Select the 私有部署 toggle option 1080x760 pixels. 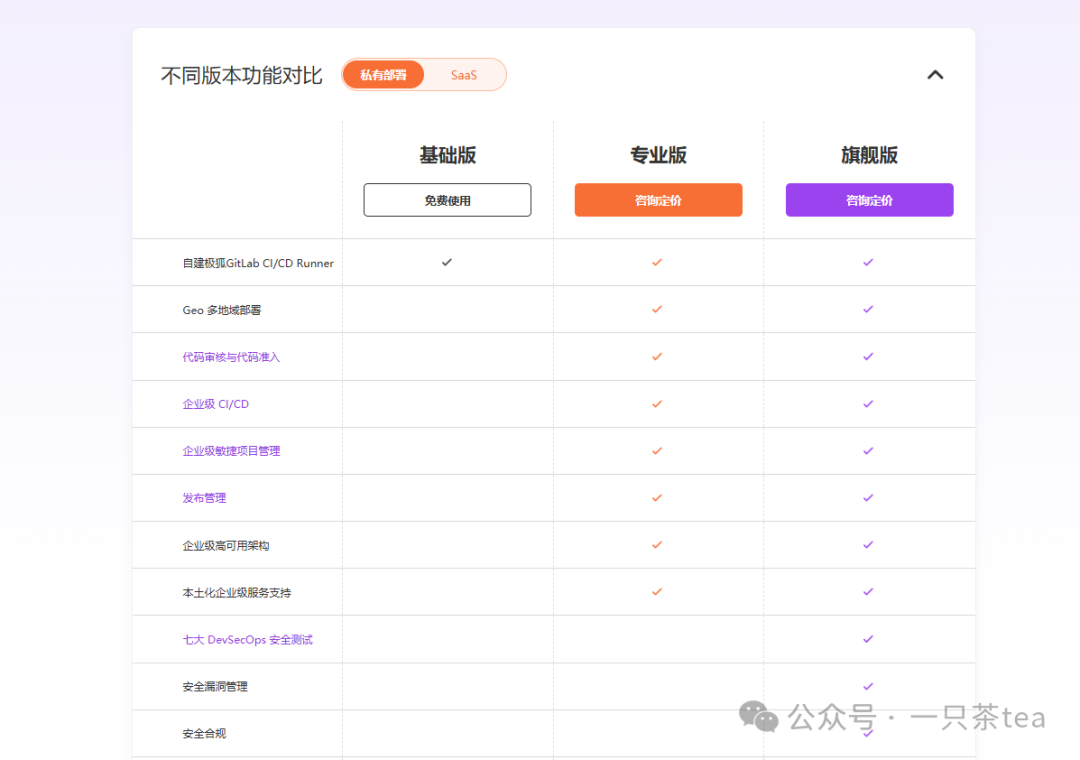pyautogui.click(x=383, y=74)
